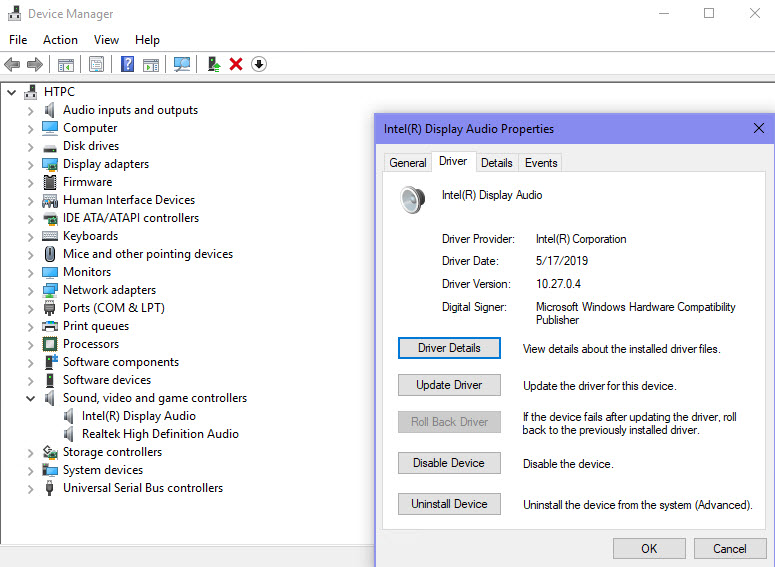The height and width of the screenshot is (567, 775).
Task: Click the Disable Device button
Action: [x=449, y=463]
